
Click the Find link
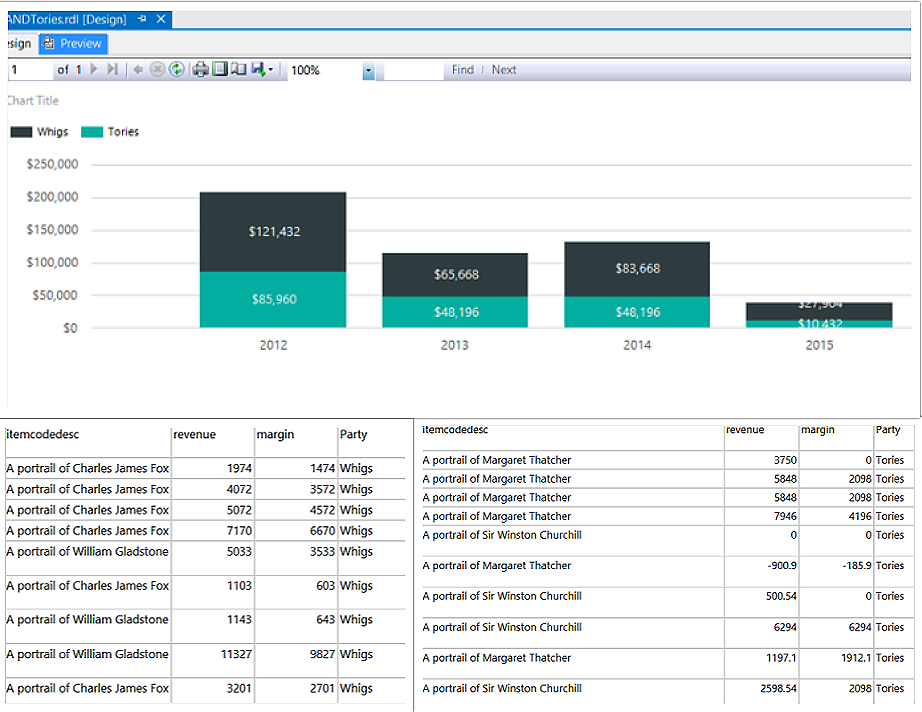[462, 70]
